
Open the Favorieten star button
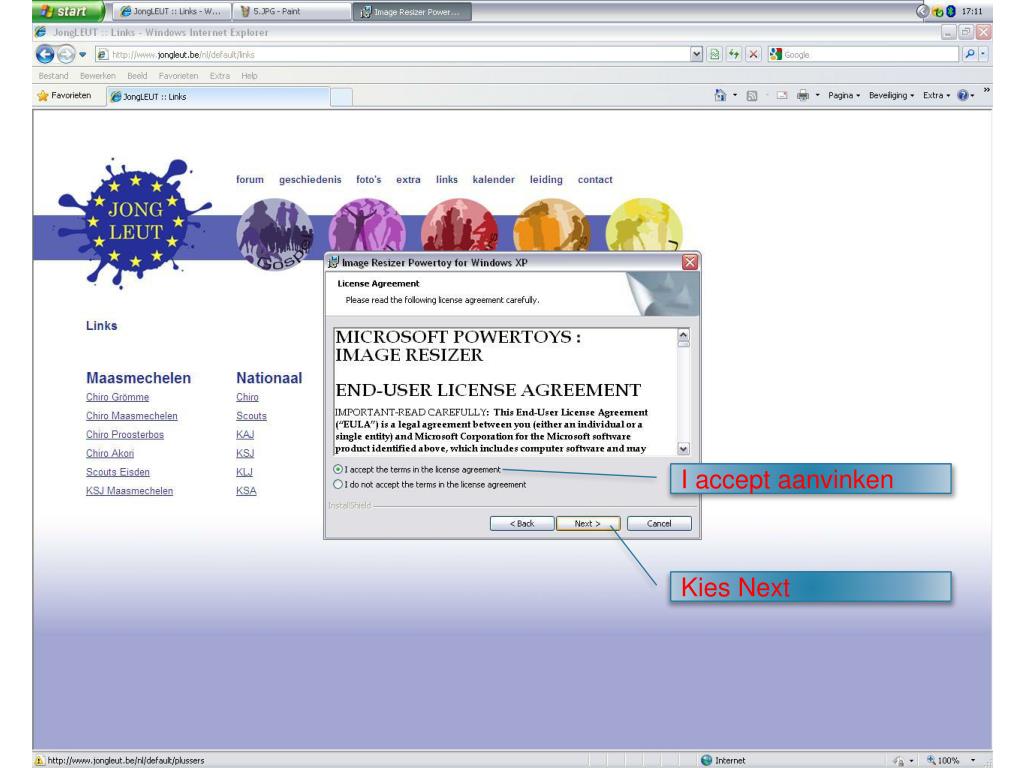click(64, 96)
